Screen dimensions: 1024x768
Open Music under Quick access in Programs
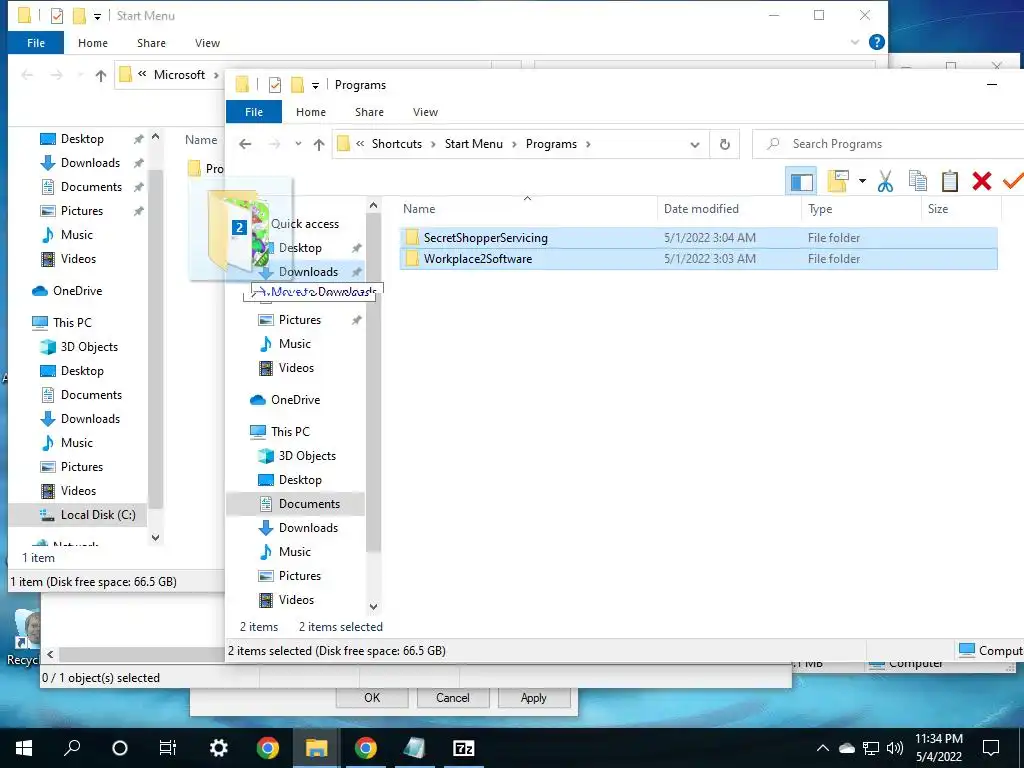tap(295, 344)
